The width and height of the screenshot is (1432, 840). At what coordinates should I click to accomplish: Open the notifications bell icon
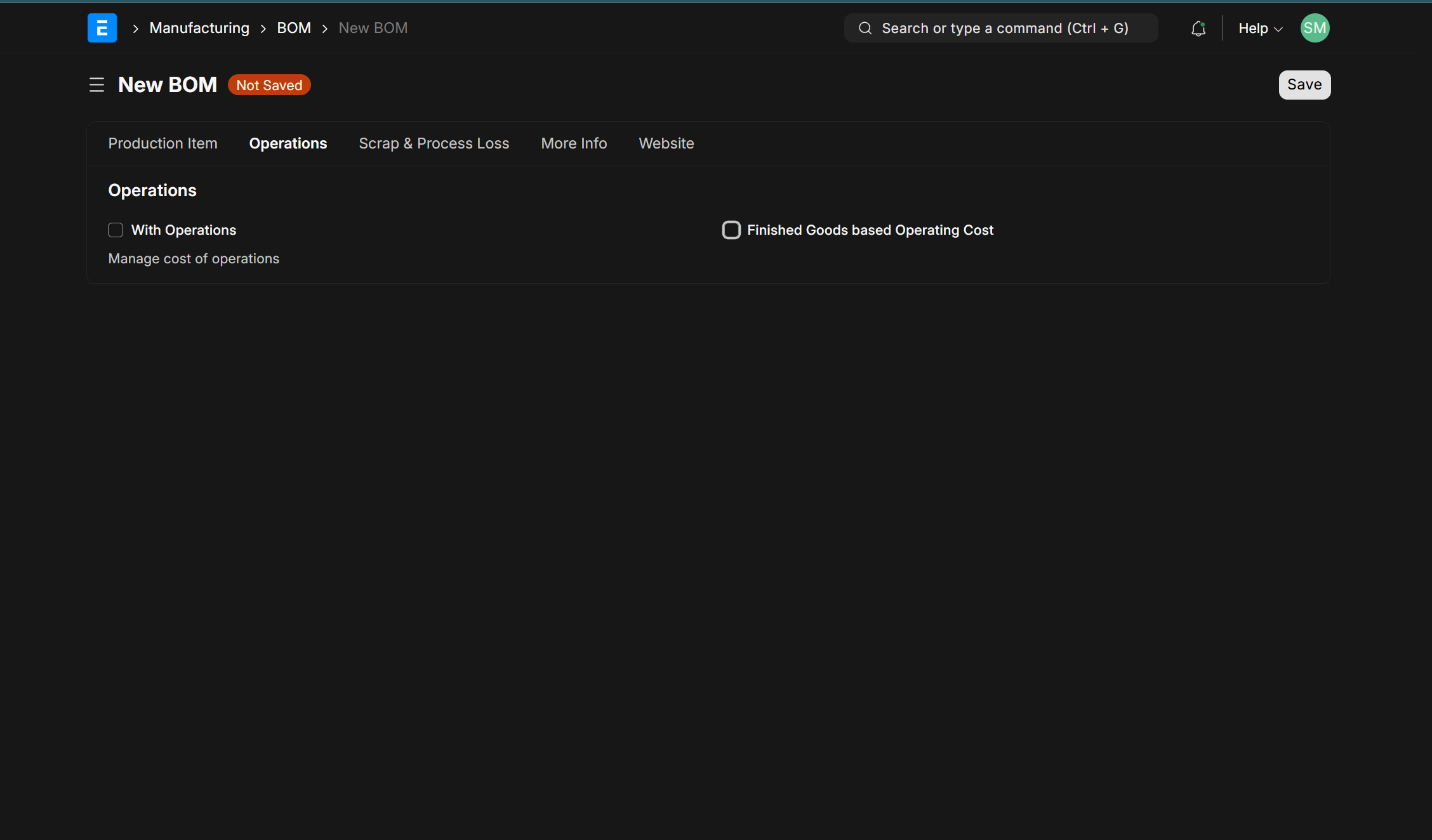click(1198, 29)
